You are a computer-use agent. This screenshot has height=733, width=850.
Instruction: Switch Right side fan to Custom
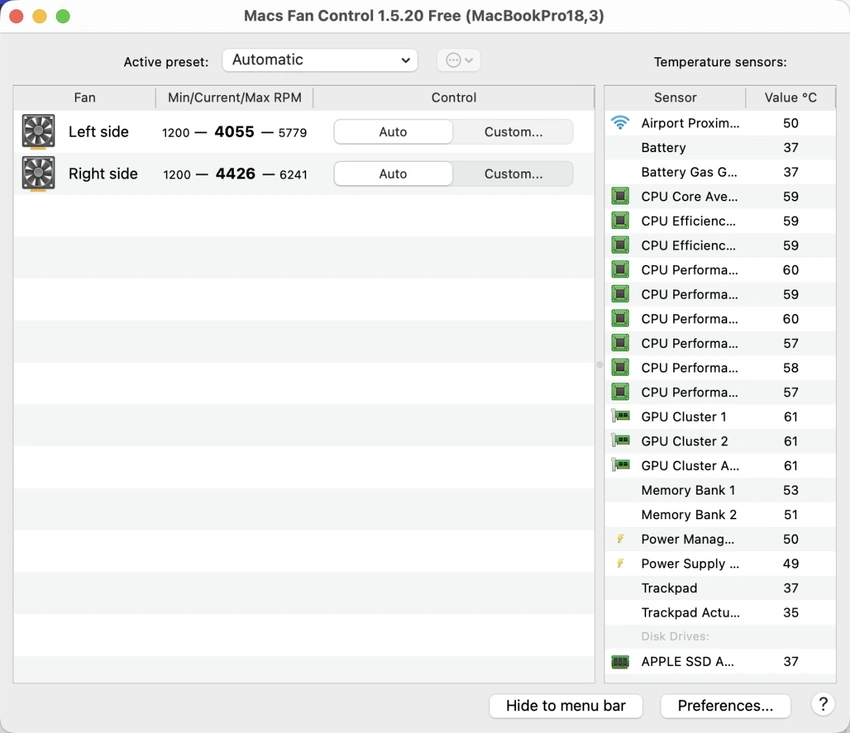click(513, 174)
